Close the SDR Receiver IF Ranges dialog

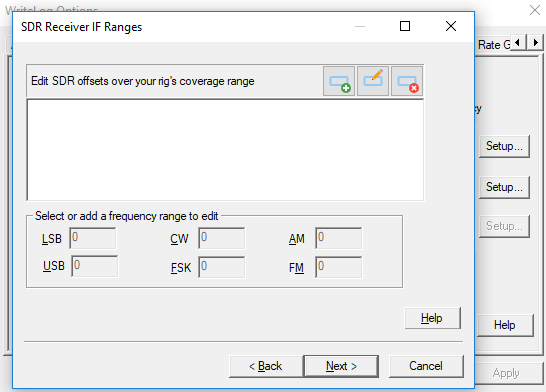[x=451, y=26]
